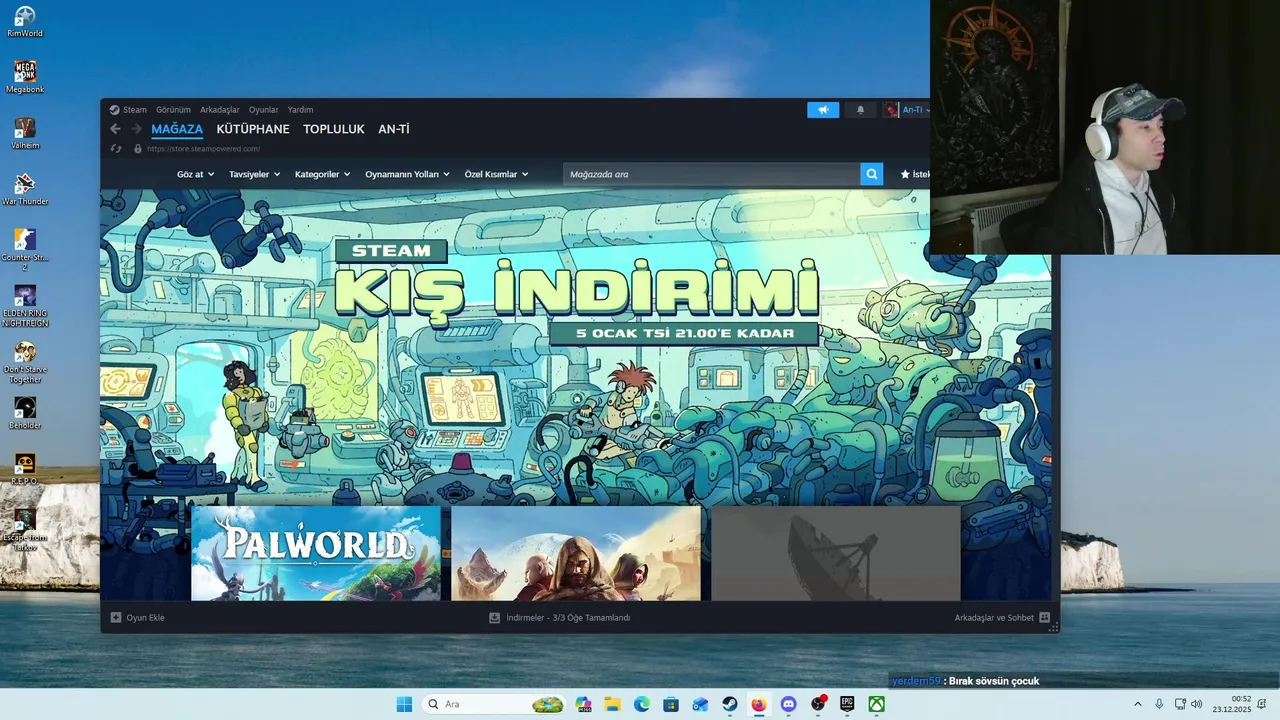Image resolution: width=1280 pixels, height=720 pixels.
Task: Open the Yardım menu
Action: (300, 110)
